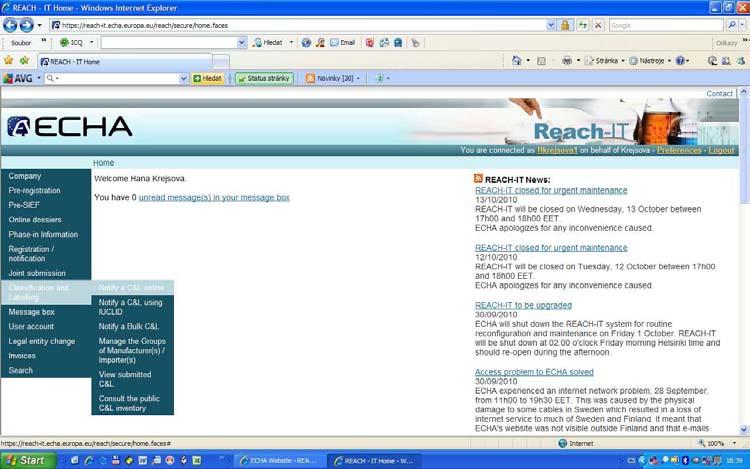Open the Joint submission sidebar menu
This screenshot has height=469, width=750.
(46, 273)
